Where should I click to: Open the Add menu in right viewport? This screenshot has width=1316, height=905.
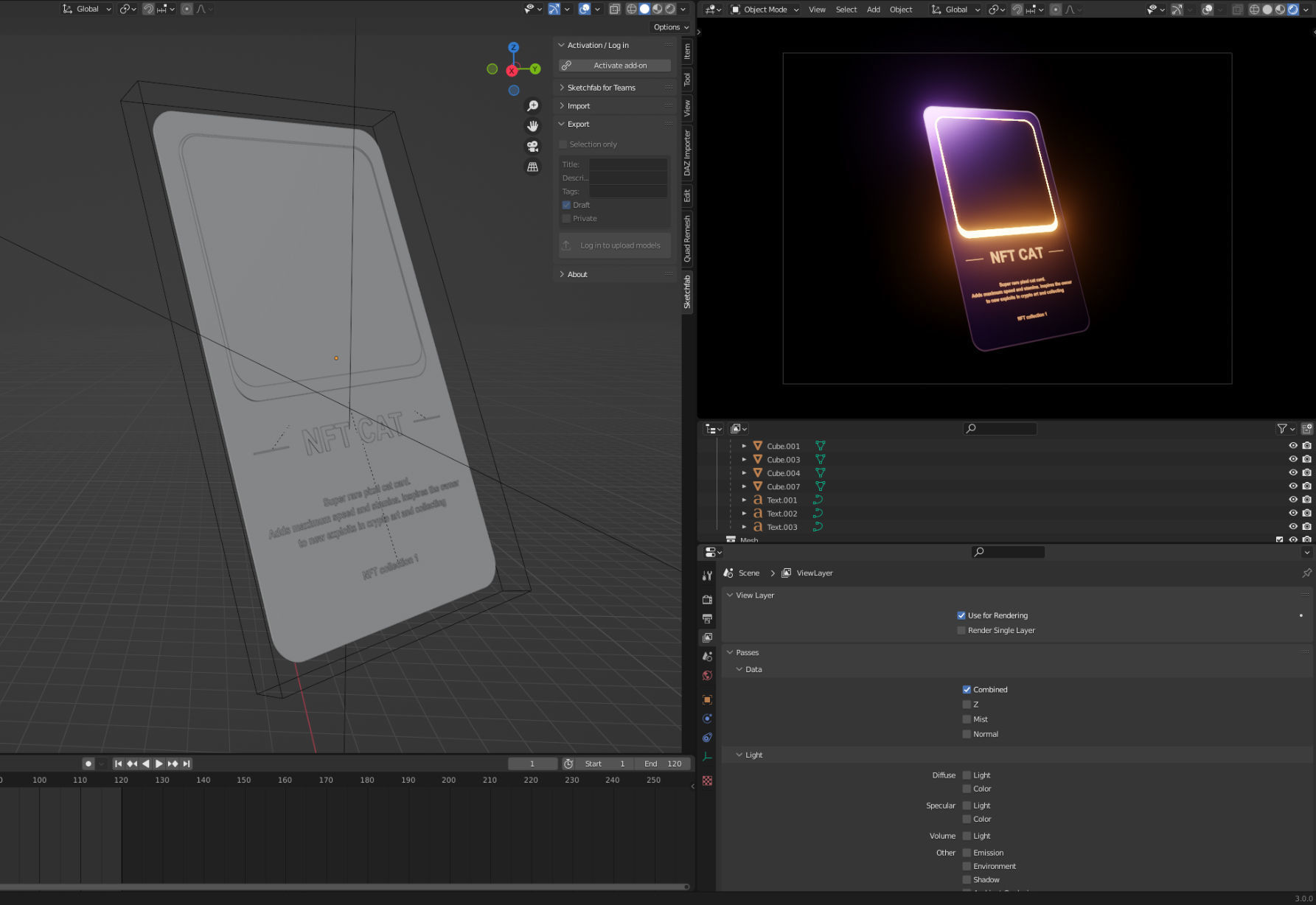click(874, 10)
